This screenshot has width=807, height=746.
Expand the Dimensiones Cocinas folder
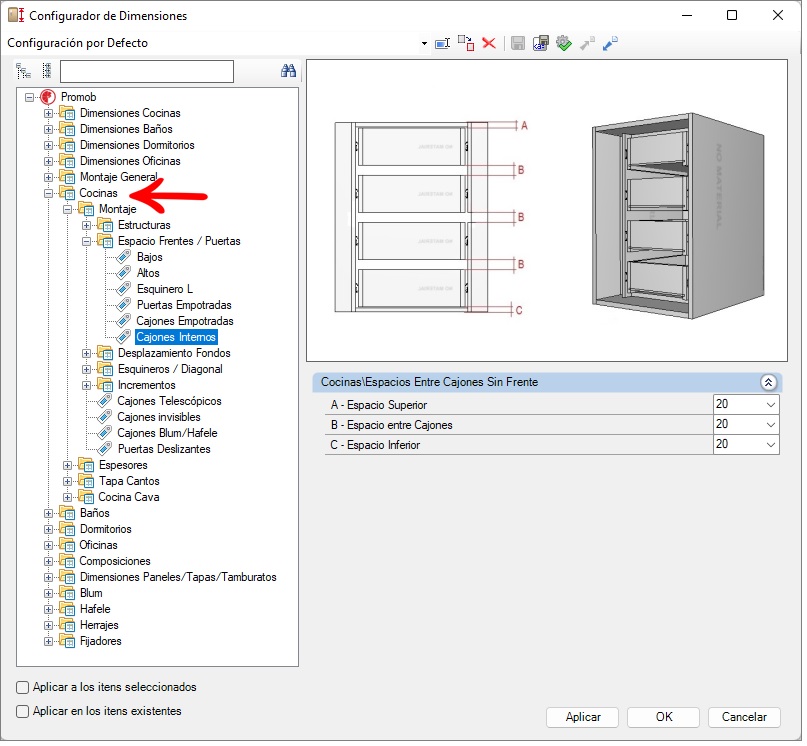point(48,113)
